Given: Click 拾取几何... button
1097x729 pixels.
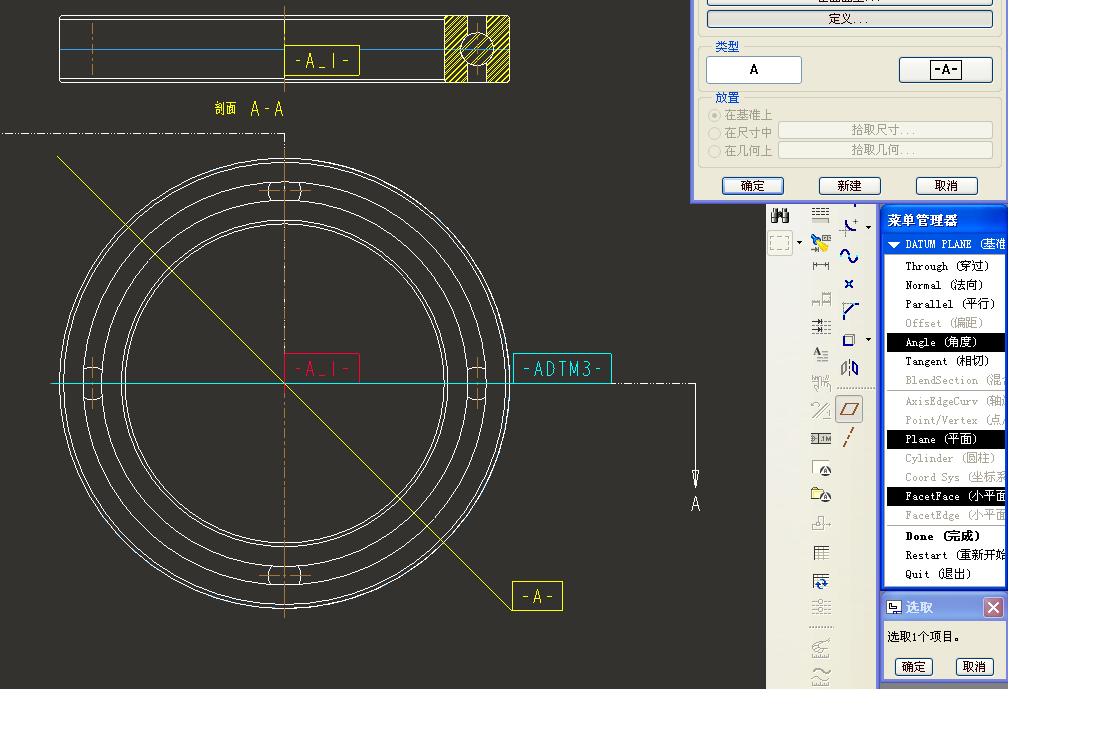Looking at the screenshot, I should click(x=885, y=150).
